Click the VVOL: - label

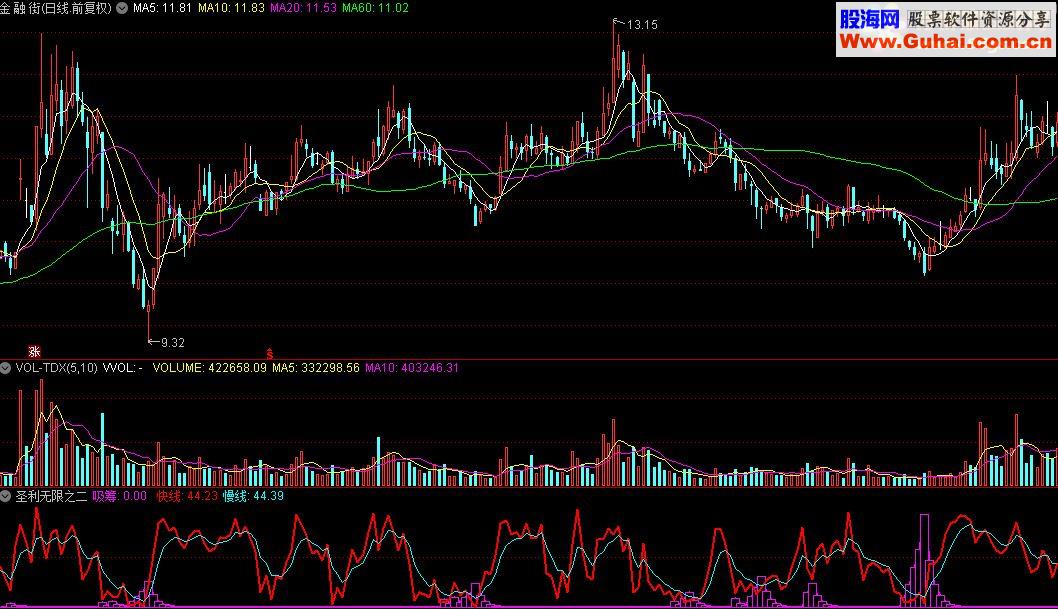click(x=123, y=368)
